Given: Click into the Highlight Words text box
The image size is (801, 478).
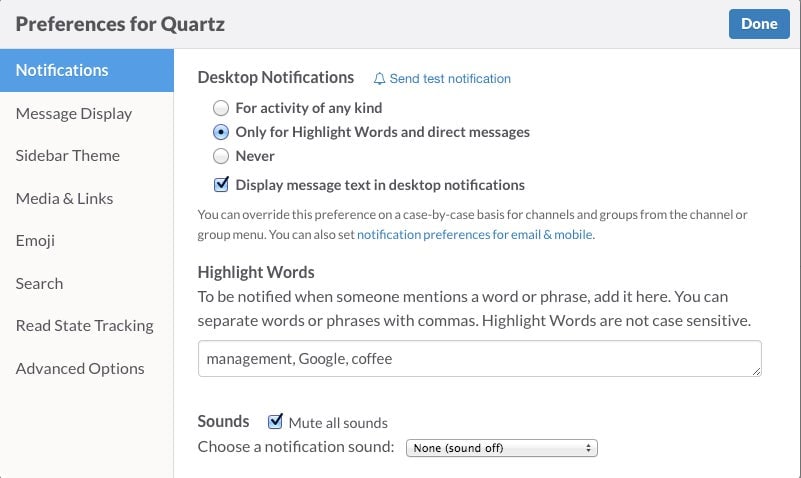Looking at the screenshot, I should tap(480, 358).
